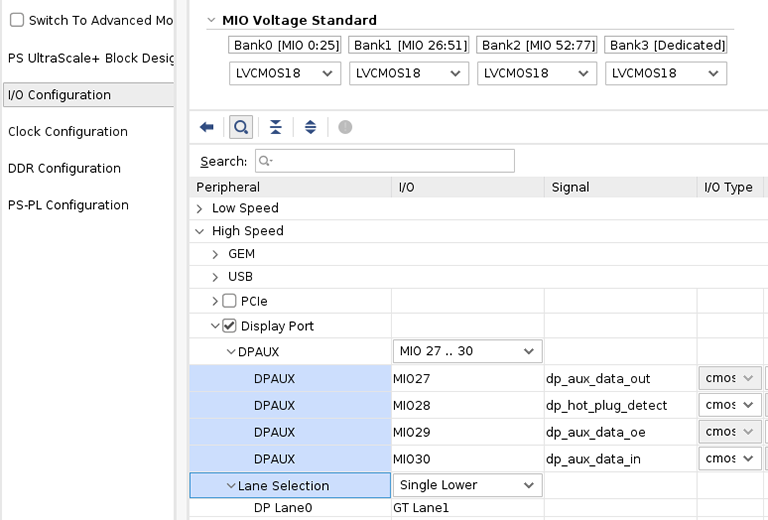Enable the Switch To Advanced Mode checkbox

point(17,20)
